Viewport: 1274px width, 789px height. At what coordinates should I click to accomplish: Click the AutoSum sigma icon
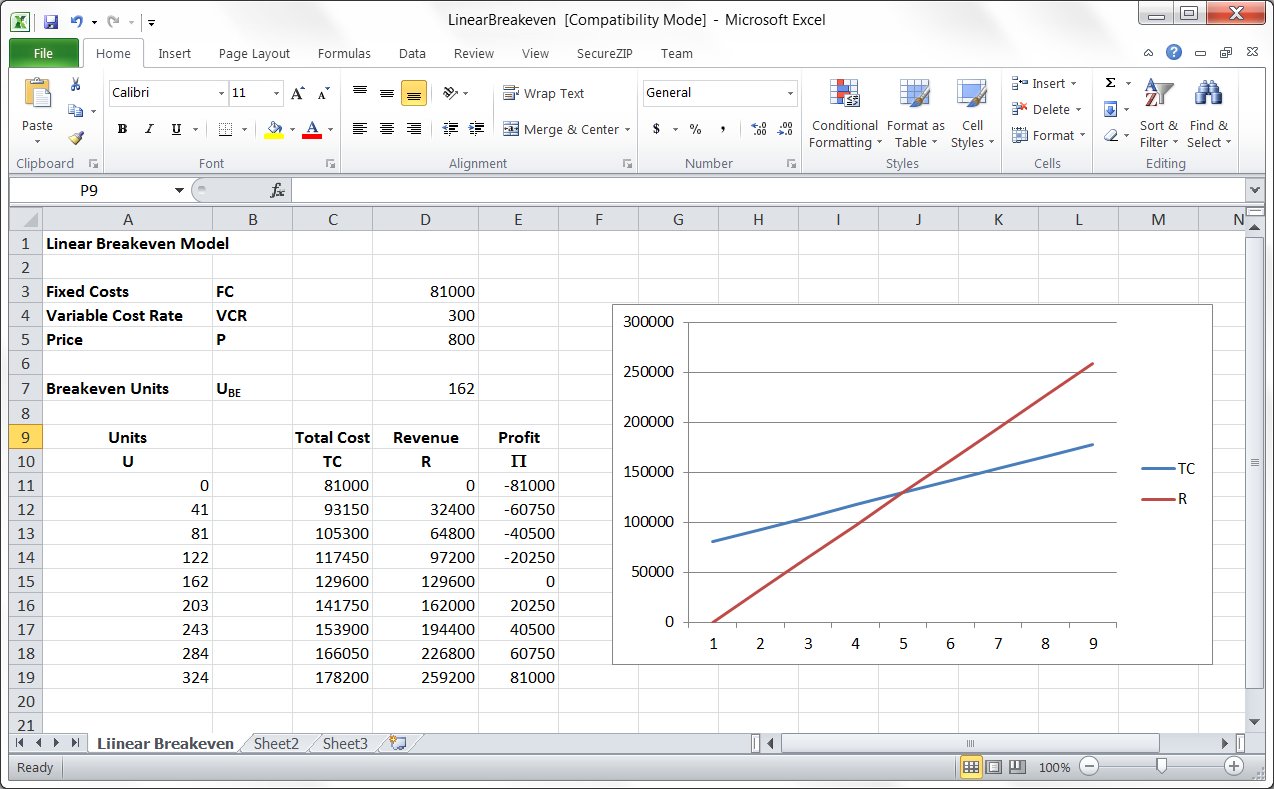(1110, 83)
